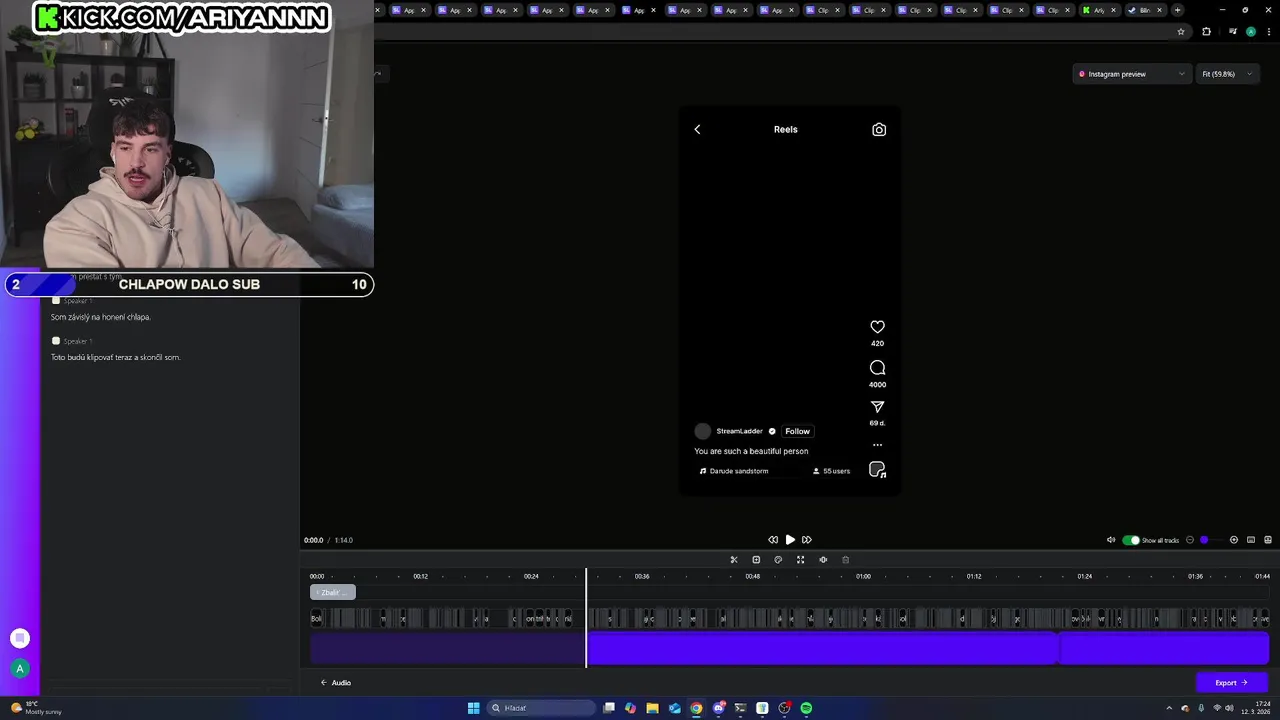The width and height of the screenshot is (1280, 720).
Task: Zoom in timeline with plus icon
Action: click(x=1234, y=540)
